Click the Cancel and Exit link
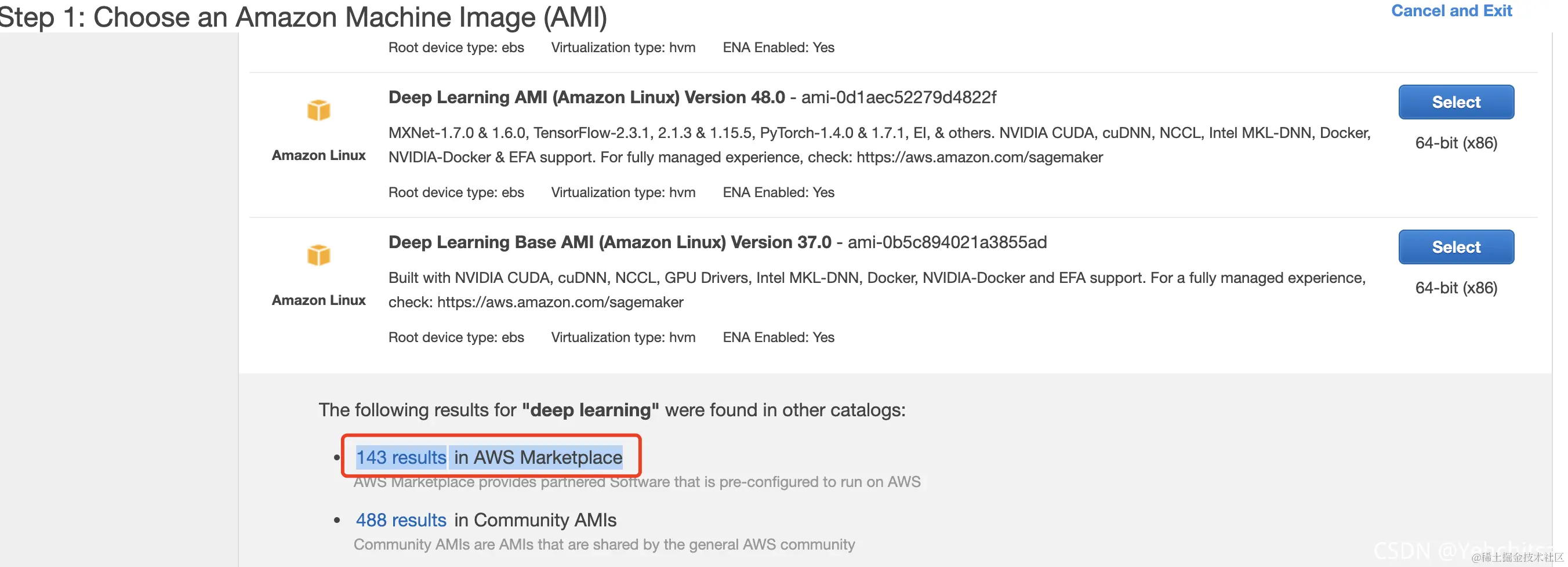Image resolution: width=1568 pixels, height=567 pixels. click(1451, 11)
